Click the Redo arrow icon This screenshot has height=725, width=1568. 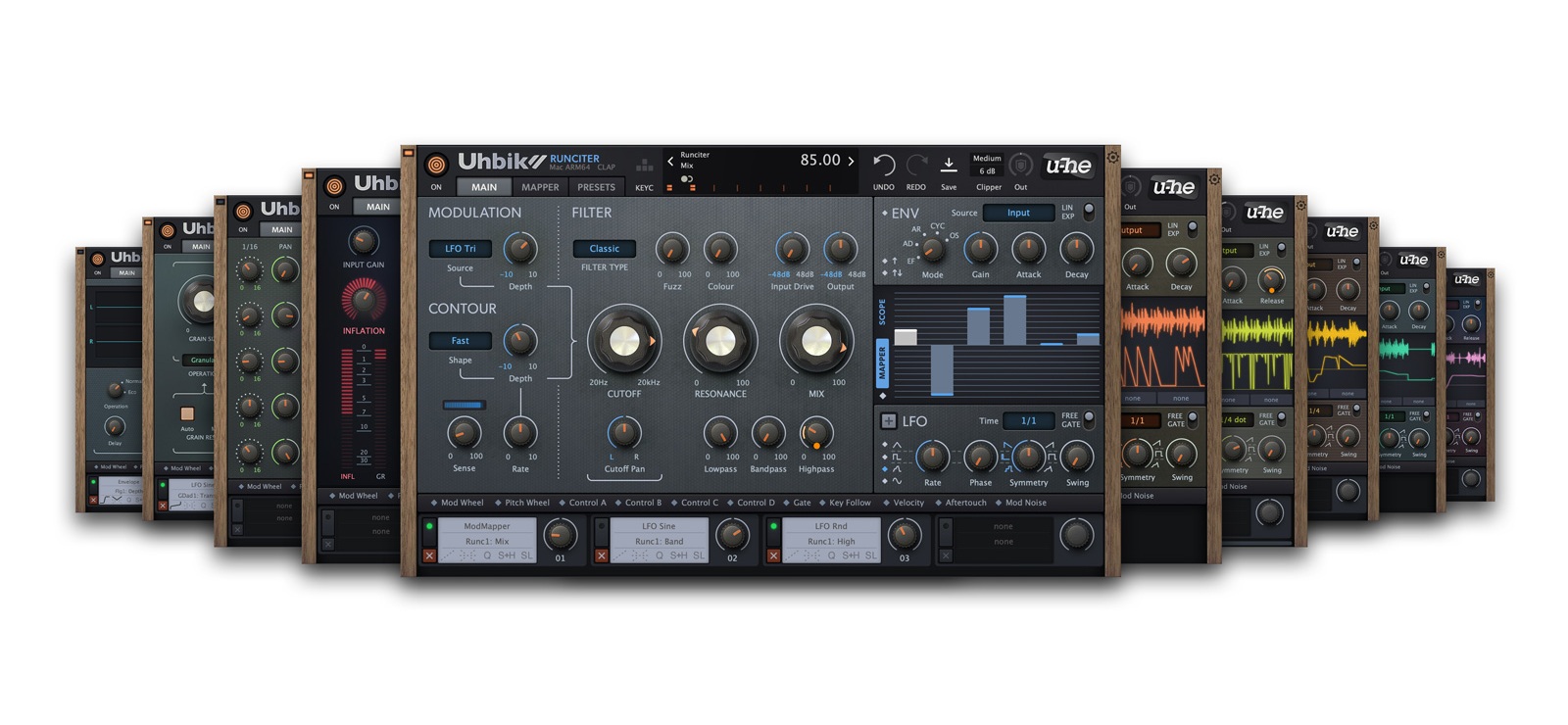pyautogui.click(x=916, y=165)
